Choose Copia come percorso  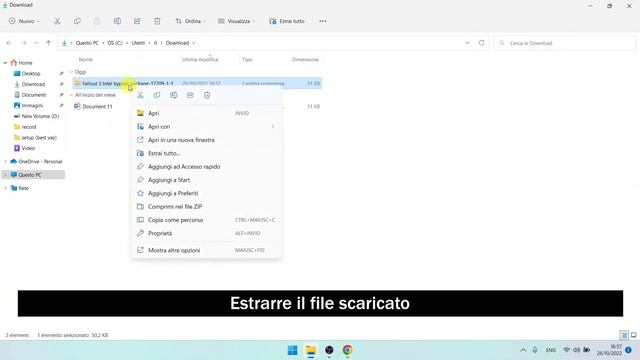coord(206,220)
